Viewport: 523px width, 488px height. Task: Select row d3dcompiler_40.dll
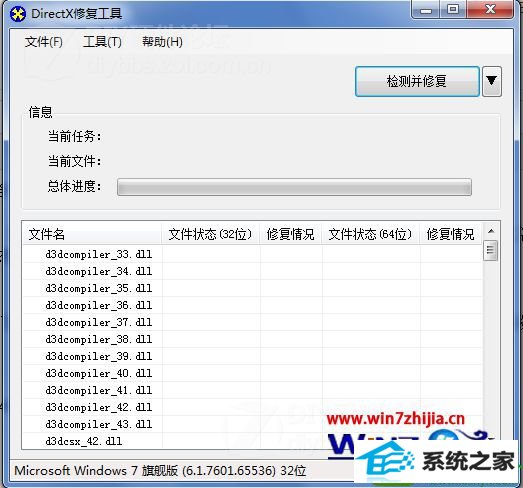252,373
